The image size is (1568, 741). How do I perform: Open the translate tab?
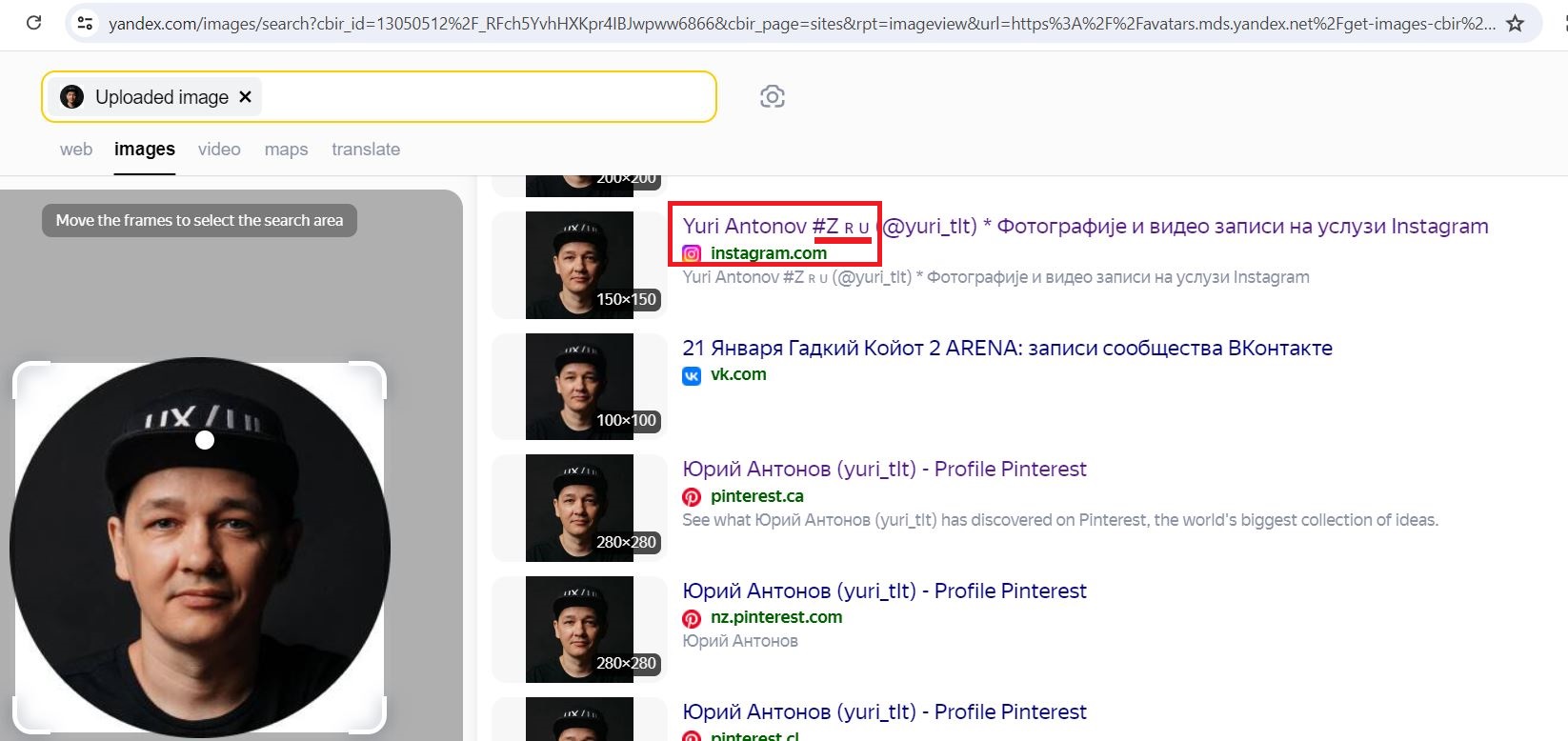[366, 150]
